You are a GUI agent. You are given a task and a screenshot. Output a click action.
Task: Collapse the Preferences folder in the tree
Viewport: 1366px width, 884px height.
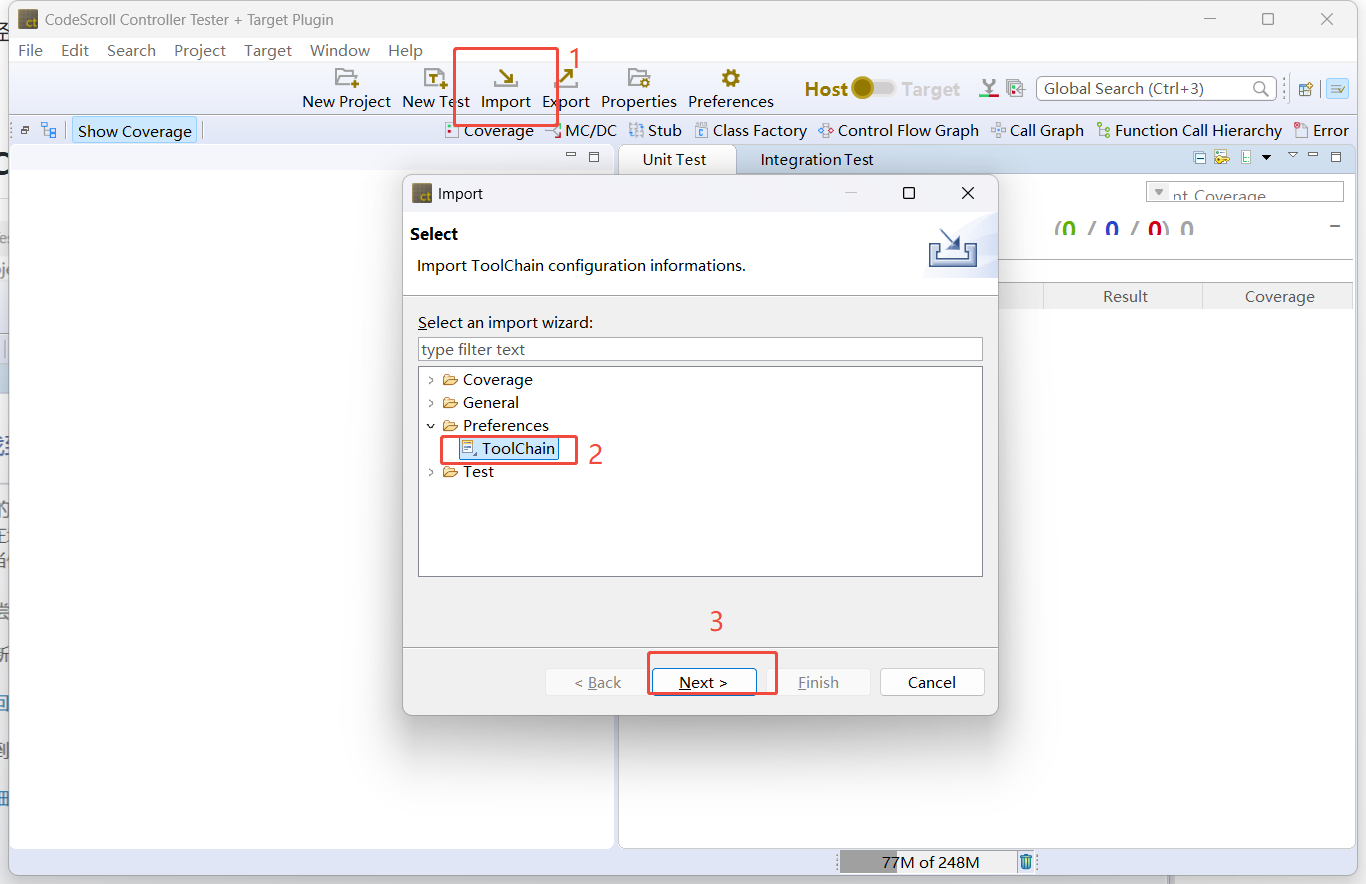tap(431, 426)
